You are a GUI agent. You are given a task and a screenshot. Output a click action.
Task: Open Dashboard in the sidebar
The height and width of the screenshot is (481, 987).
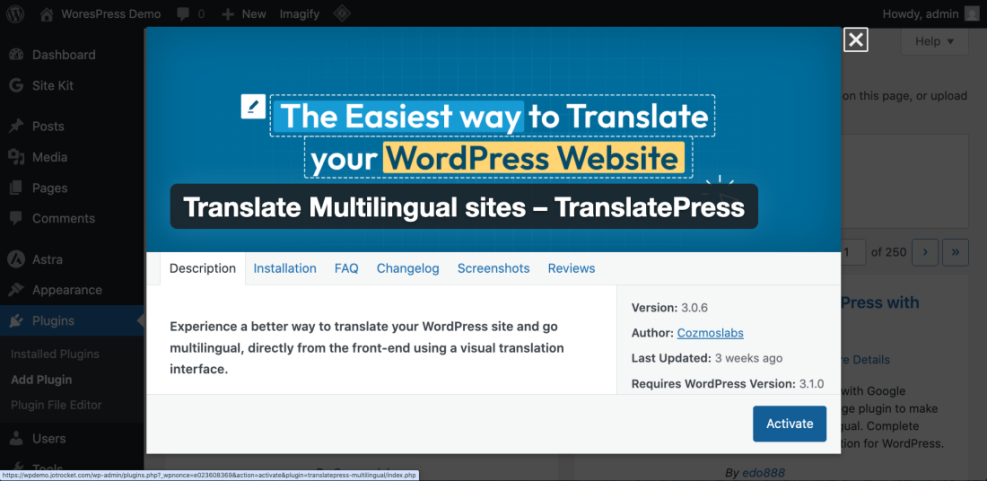point(64,55)
